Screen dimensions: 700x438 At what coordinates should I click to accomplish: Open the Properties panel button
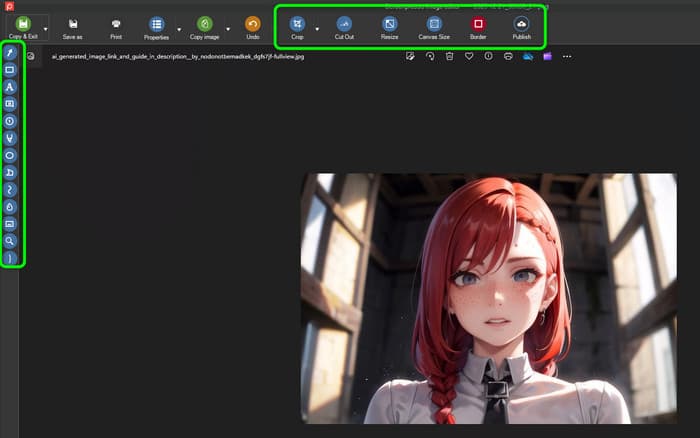[x=156, y=28]
